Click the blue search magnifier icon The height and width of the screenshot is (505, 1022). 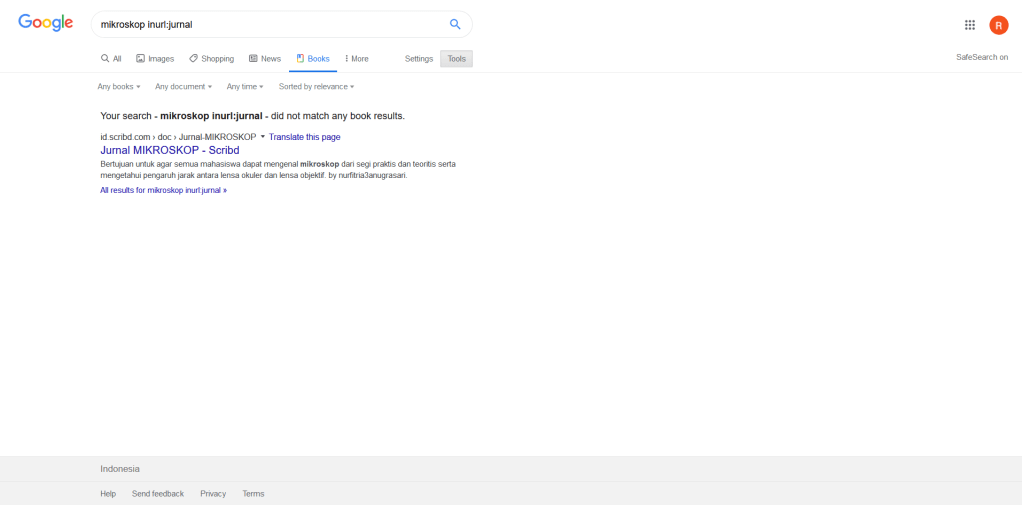[x=455, y=24]
